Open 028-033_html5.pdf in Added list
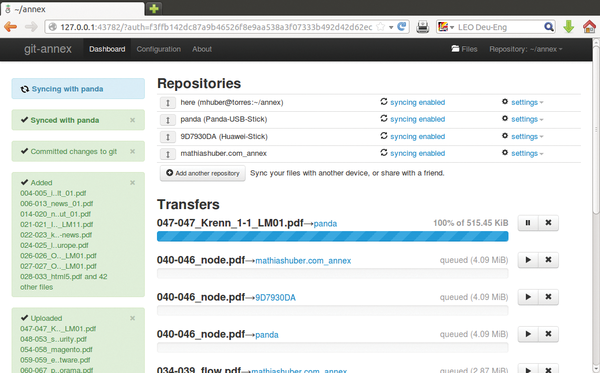Viewport: 600px width, 373px height. click(51, 277)
